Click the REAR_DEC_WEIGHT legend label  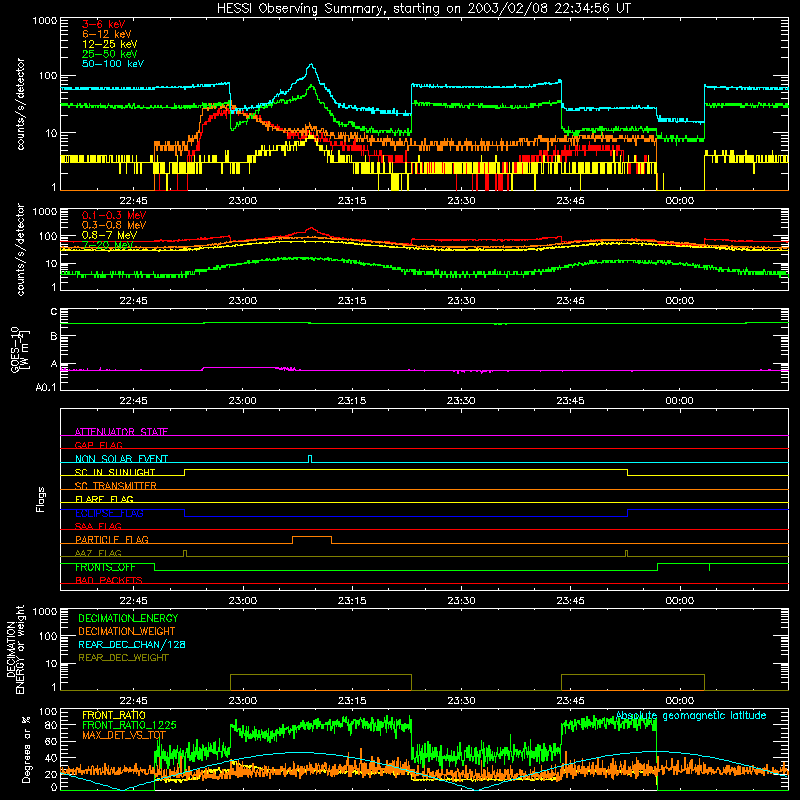click(123, 658)
